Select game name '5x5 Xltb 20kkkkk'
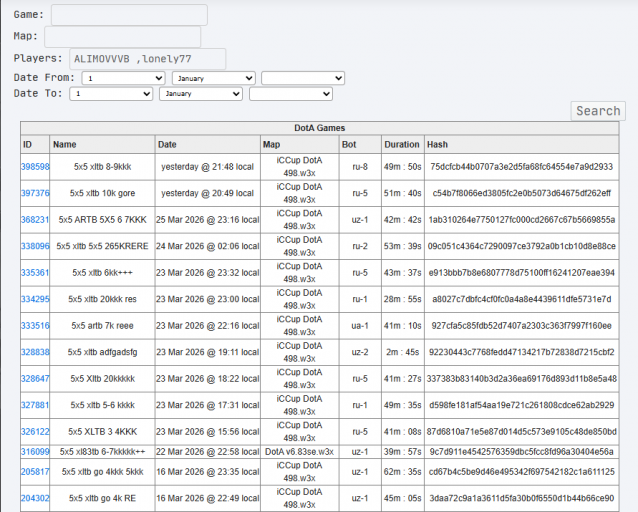This screenshot has width=638, height=512. click(103, 379)
